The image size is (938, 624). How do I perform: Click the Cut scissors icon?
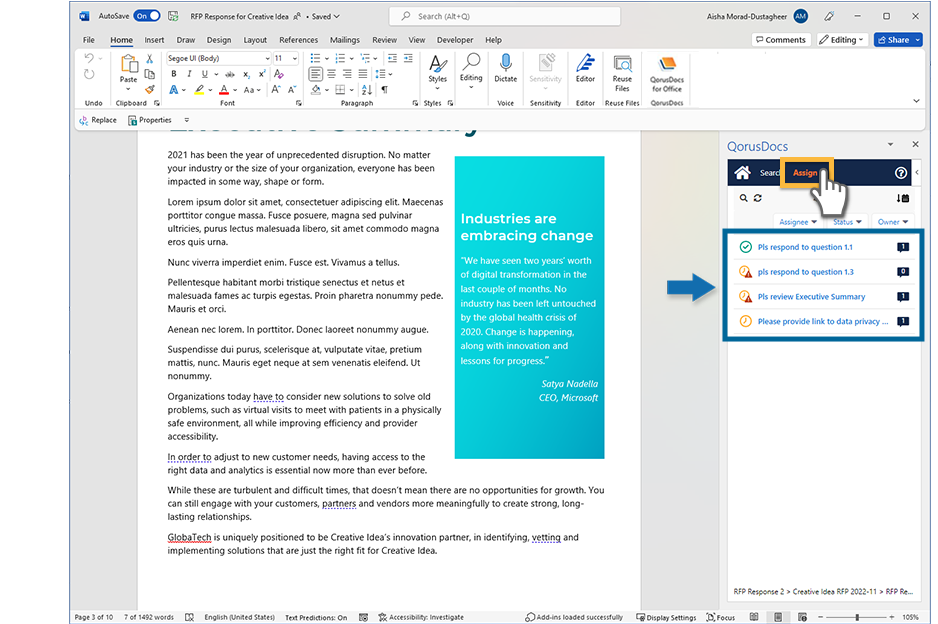[x=150, y=59]
